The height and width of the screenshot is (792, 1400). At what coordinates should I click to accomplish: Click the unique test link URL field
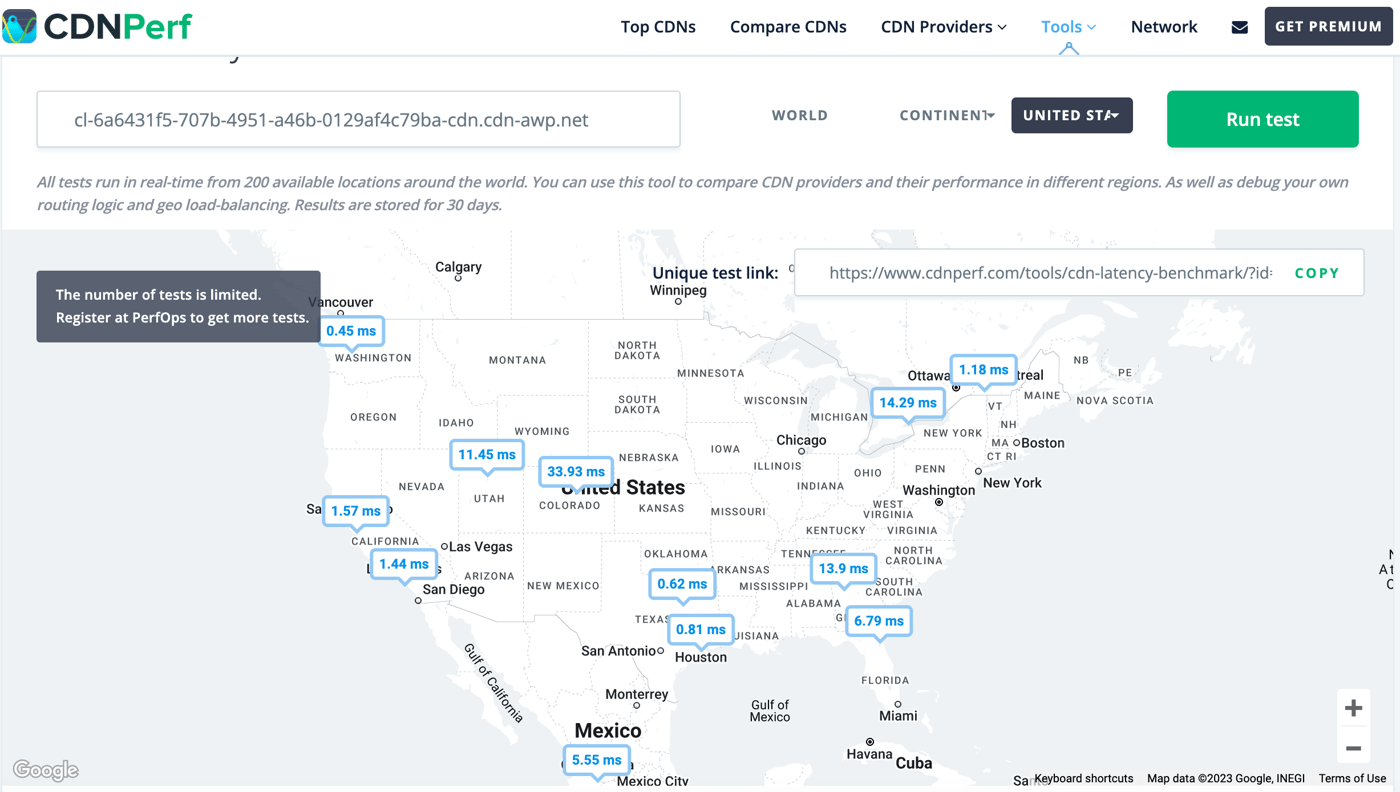(1050, 273)
